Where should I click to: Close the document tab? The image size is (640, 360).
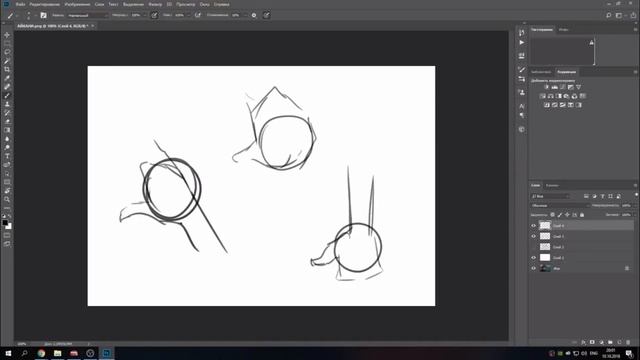click(93, 26)
